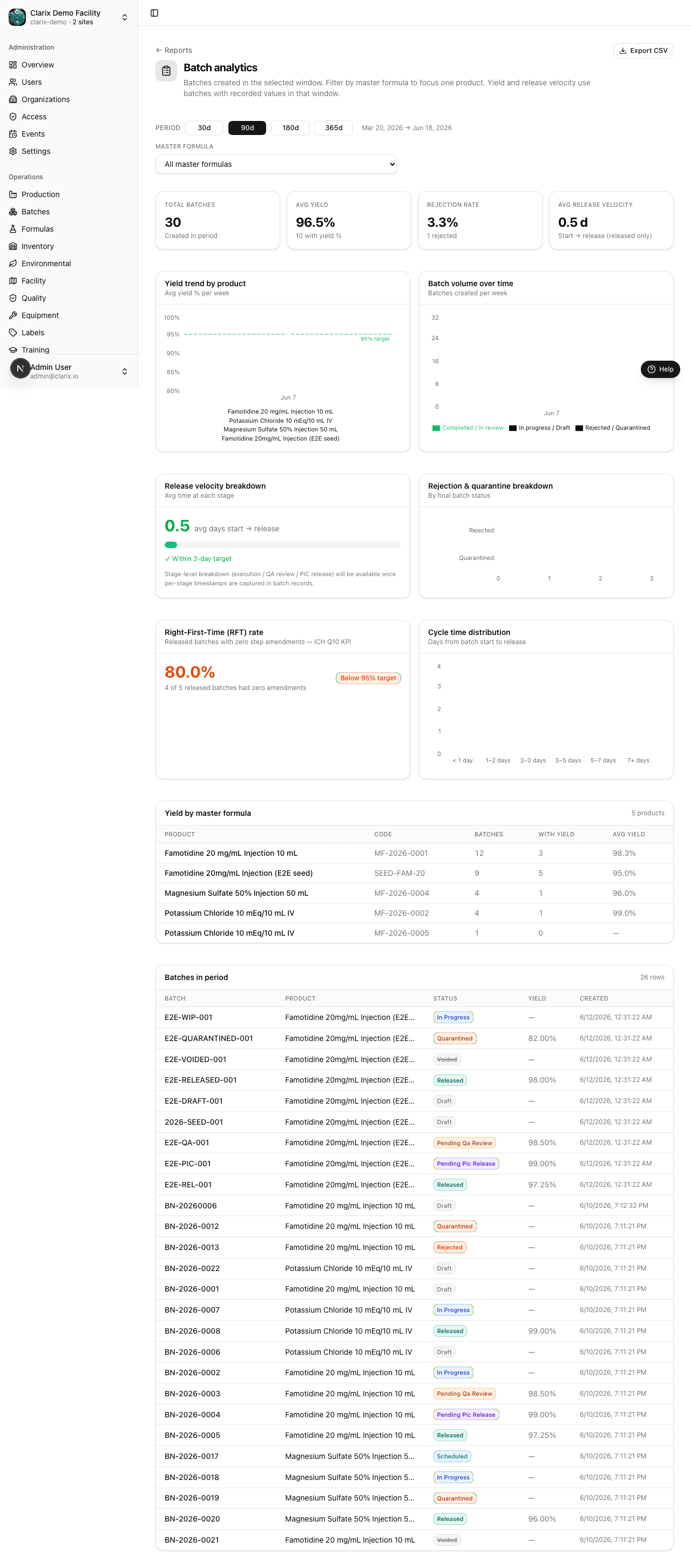Click Magnesium Sulfate 50% Injection 50 mL row
The image size is (691, 1568).
click(x=414, y=893)
